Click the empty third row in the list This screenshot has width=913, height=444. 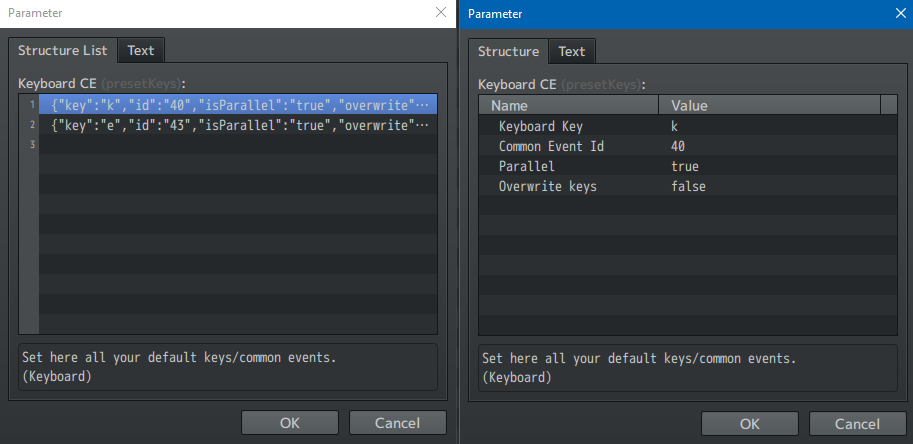tap(238, 145)
